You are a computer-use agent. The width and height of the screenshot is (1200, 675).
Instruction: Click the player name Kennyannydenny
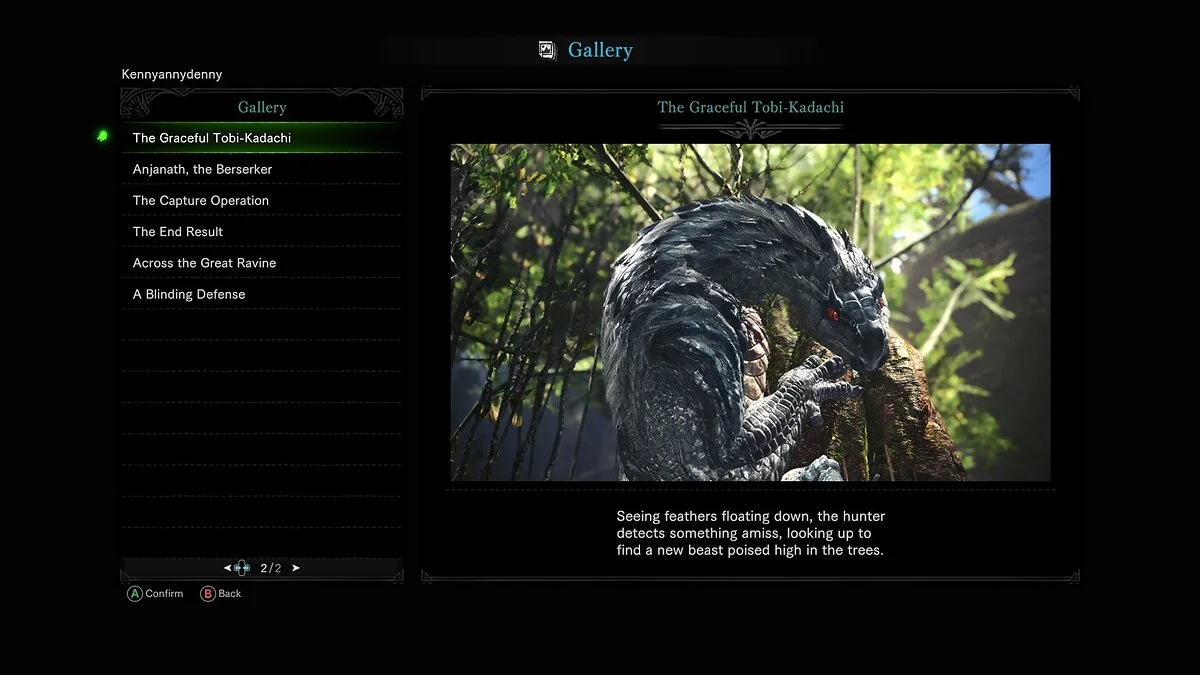172,75
